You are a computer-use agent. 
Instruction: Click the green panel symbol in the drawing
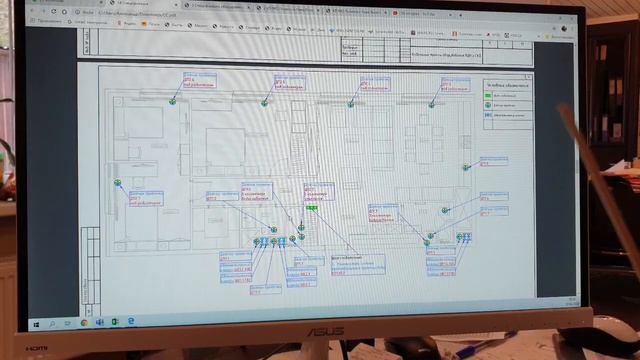(x=311, y=208)
